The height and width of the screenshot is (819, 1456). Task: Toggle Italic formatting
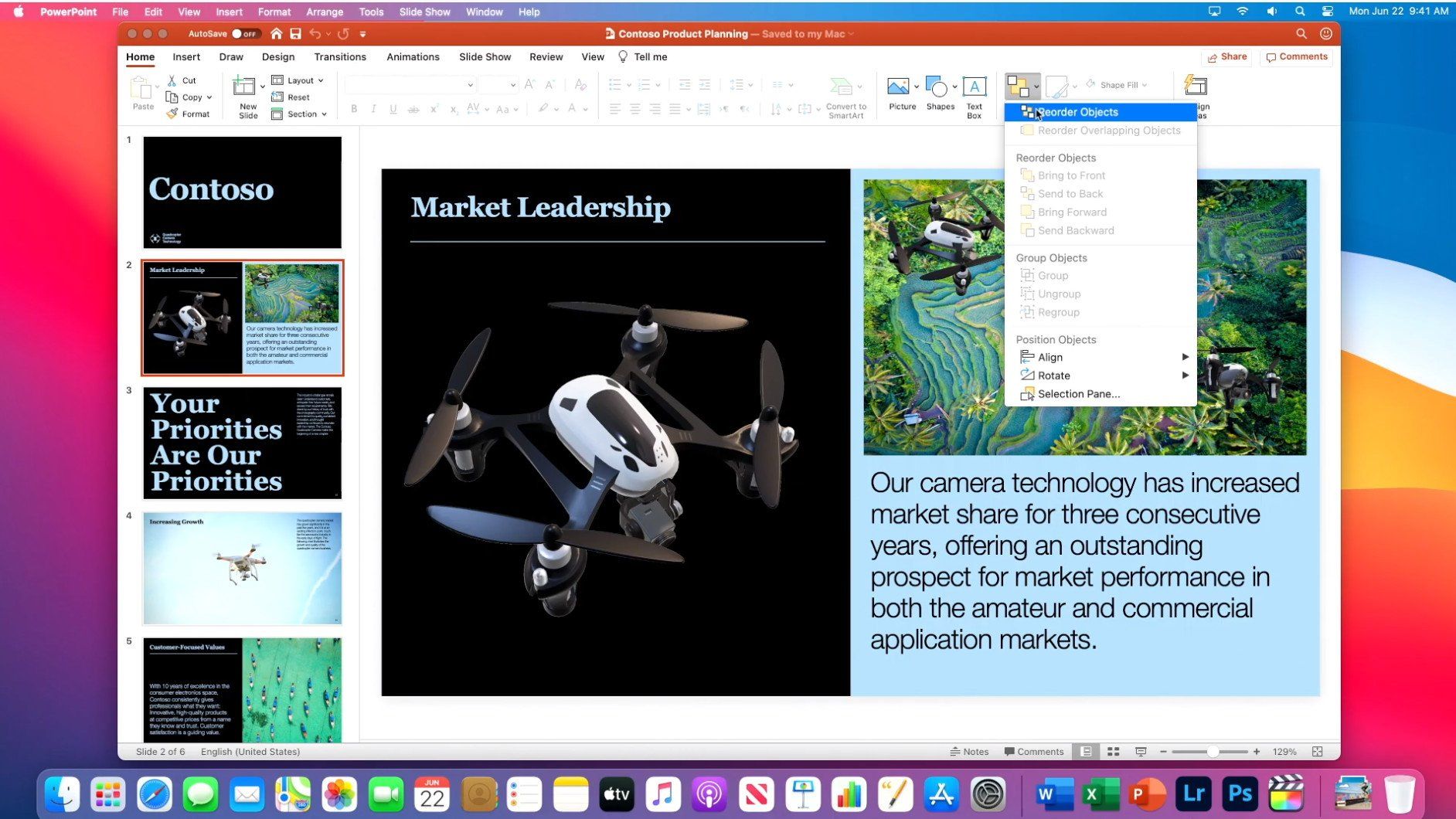click(373, 109)
